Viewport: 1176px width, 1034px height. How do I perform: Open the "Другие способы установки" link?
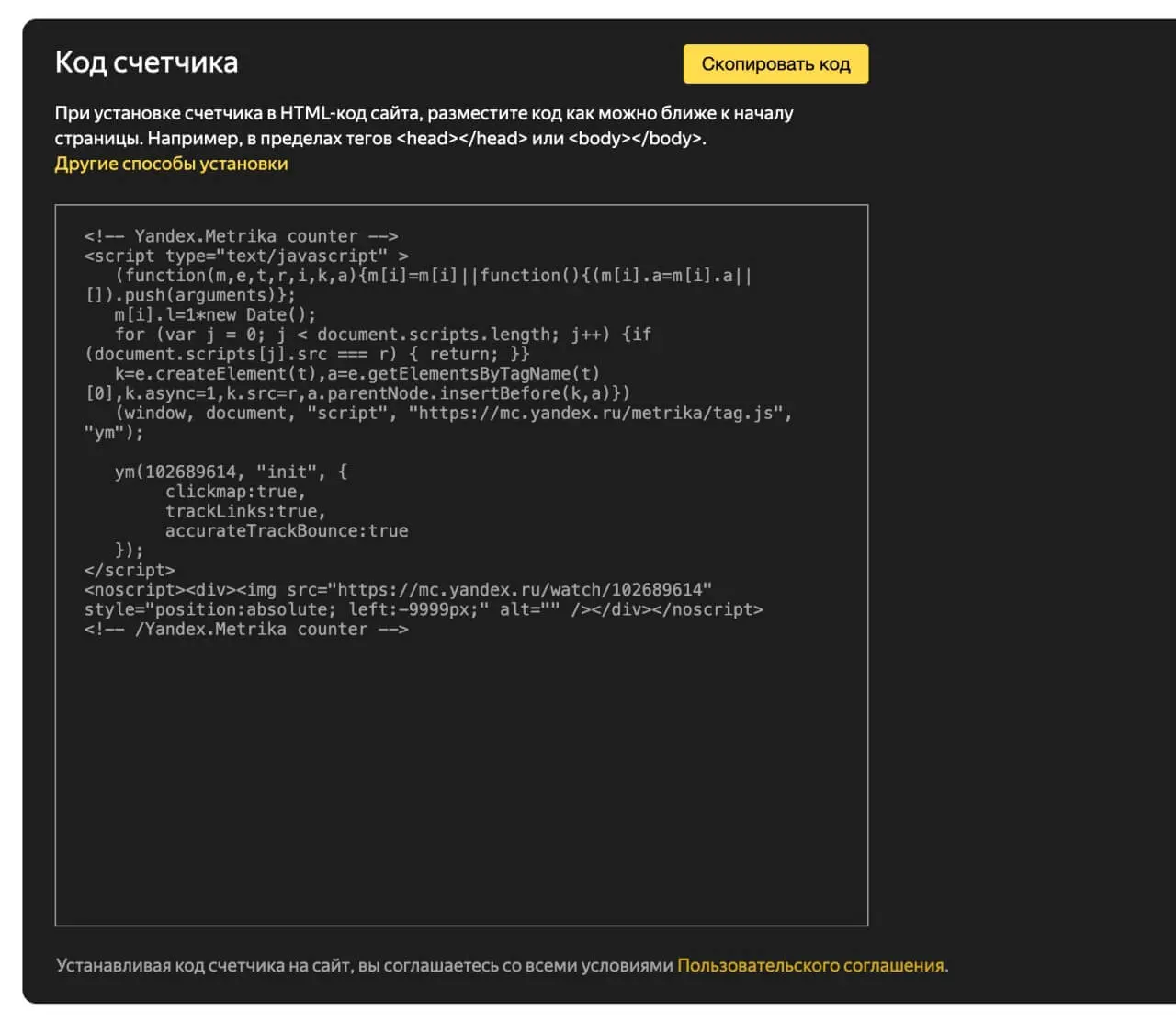click(x=171, y=164)
